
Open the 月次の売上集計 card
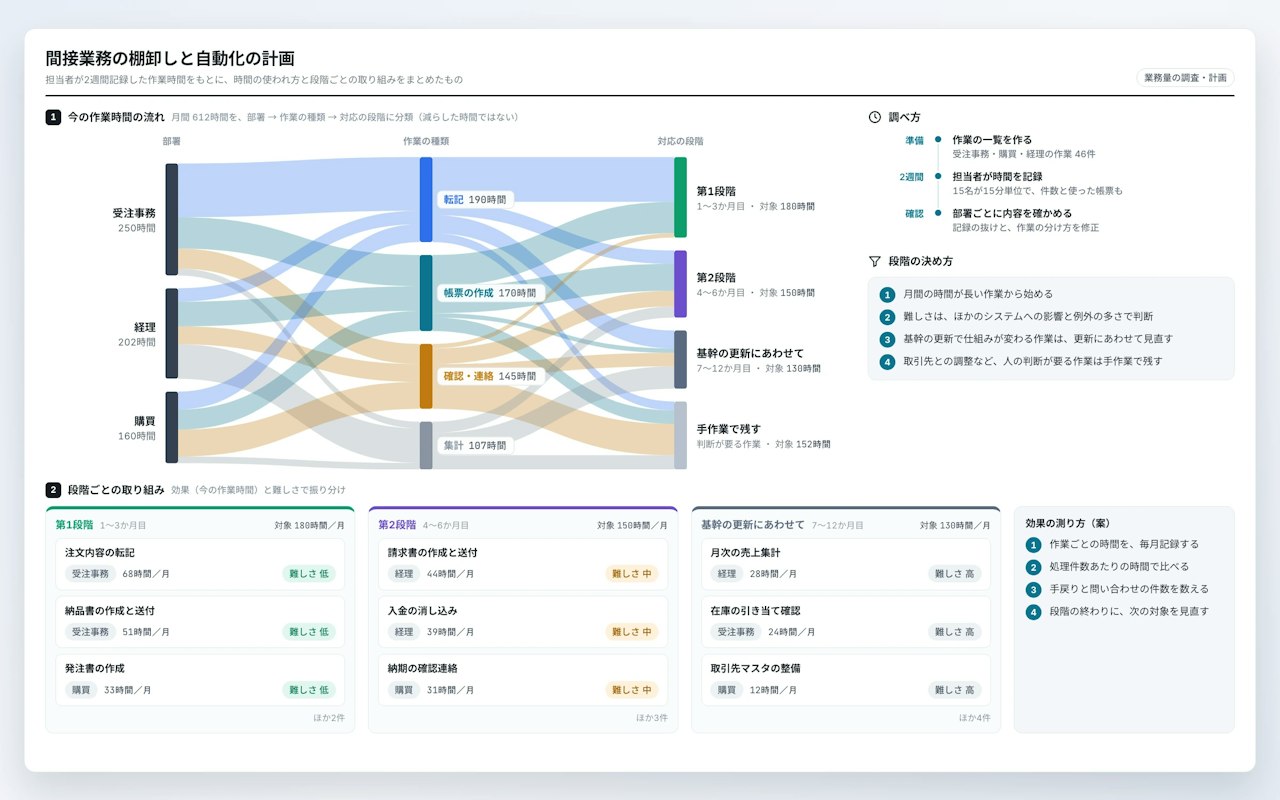846,564
